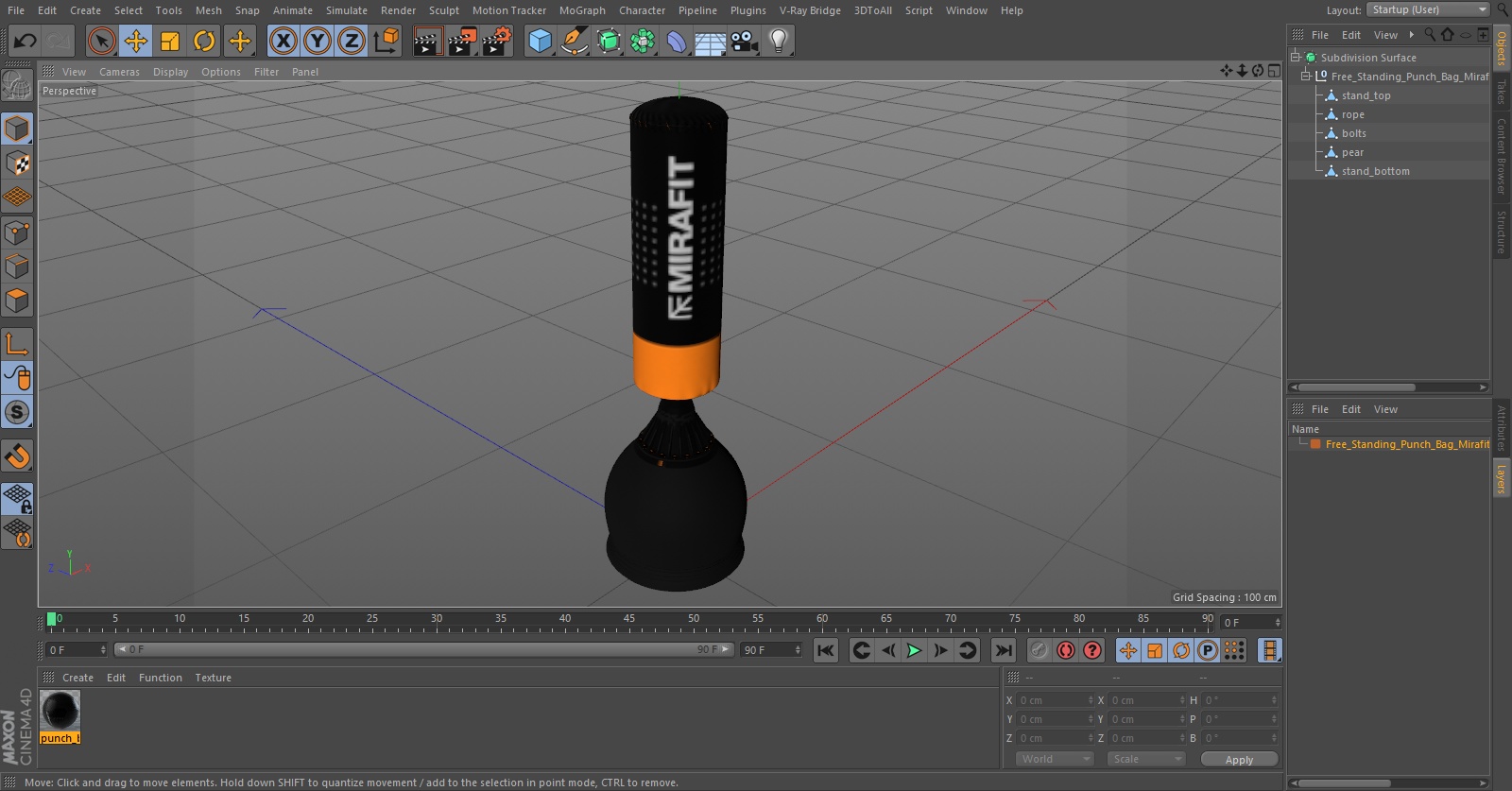Screen dimensions: 1512x791
Task: Add a light object
Action: 779,41
